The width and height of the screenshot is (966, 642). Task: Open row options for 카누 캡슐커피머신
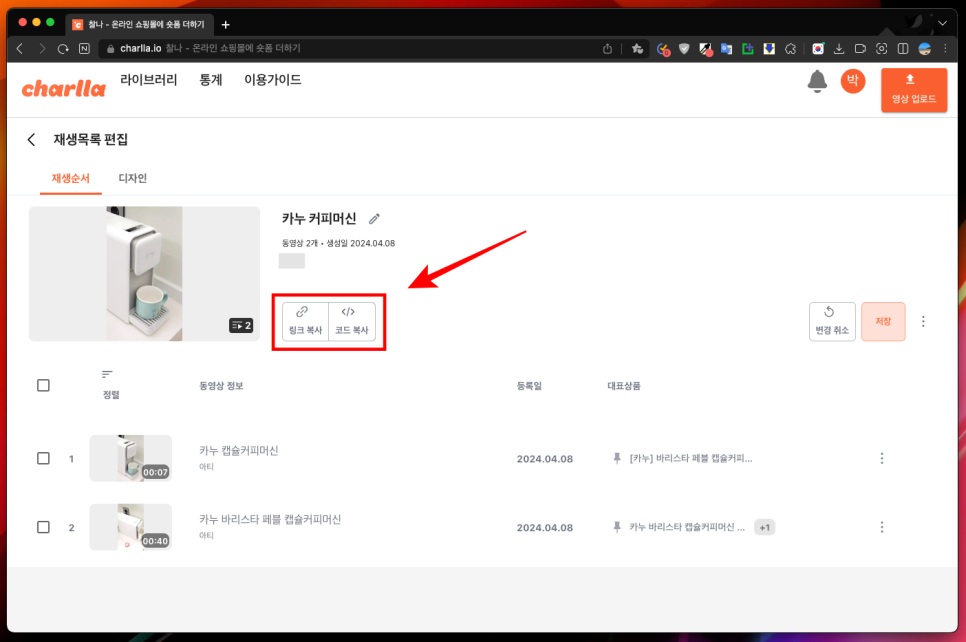click(x=882, y=458)
